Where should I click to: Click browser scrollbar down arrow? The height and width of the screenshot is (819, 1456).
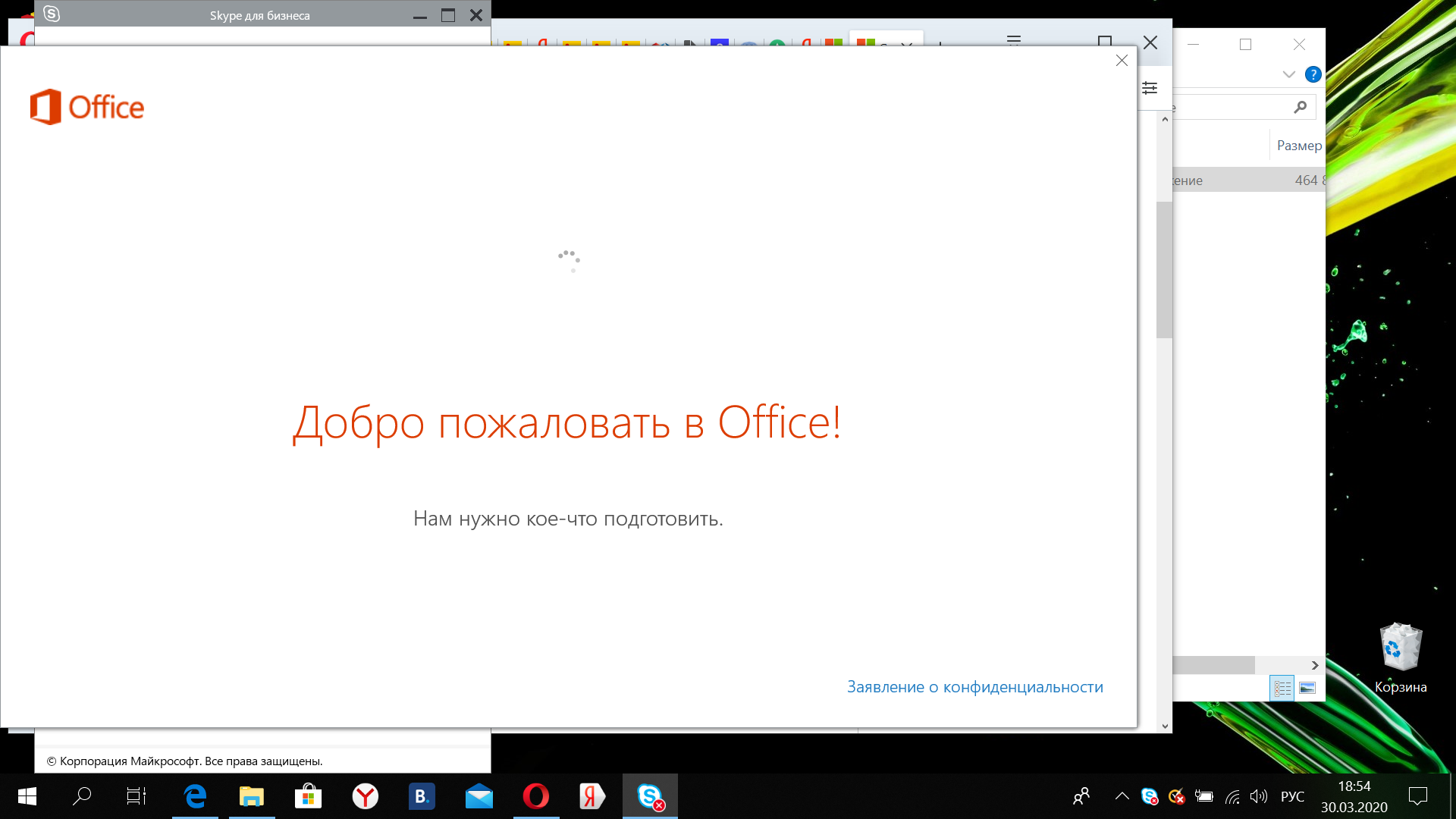[x=1165, y=726]
